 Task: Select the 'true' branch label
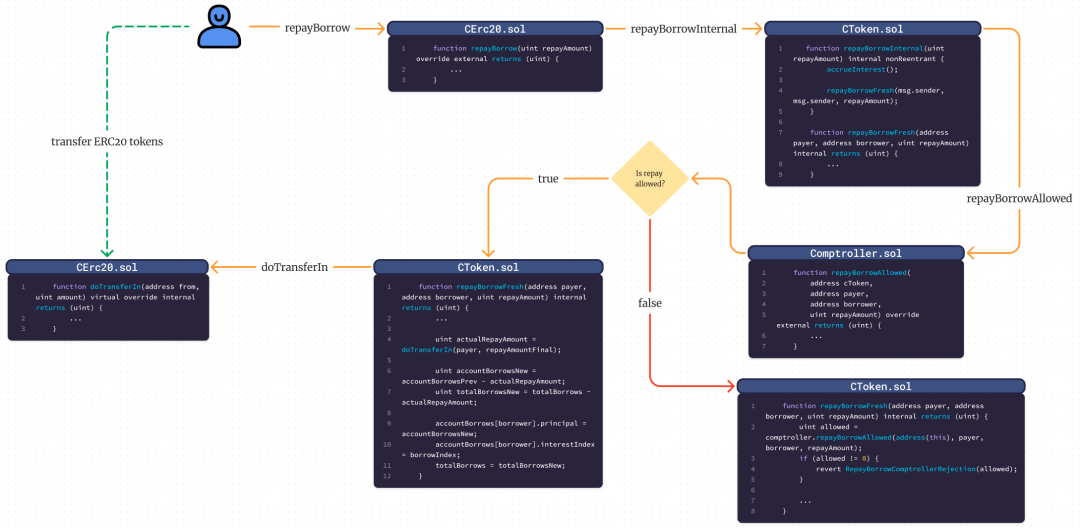pyautogui.click(x=548, y=179)
